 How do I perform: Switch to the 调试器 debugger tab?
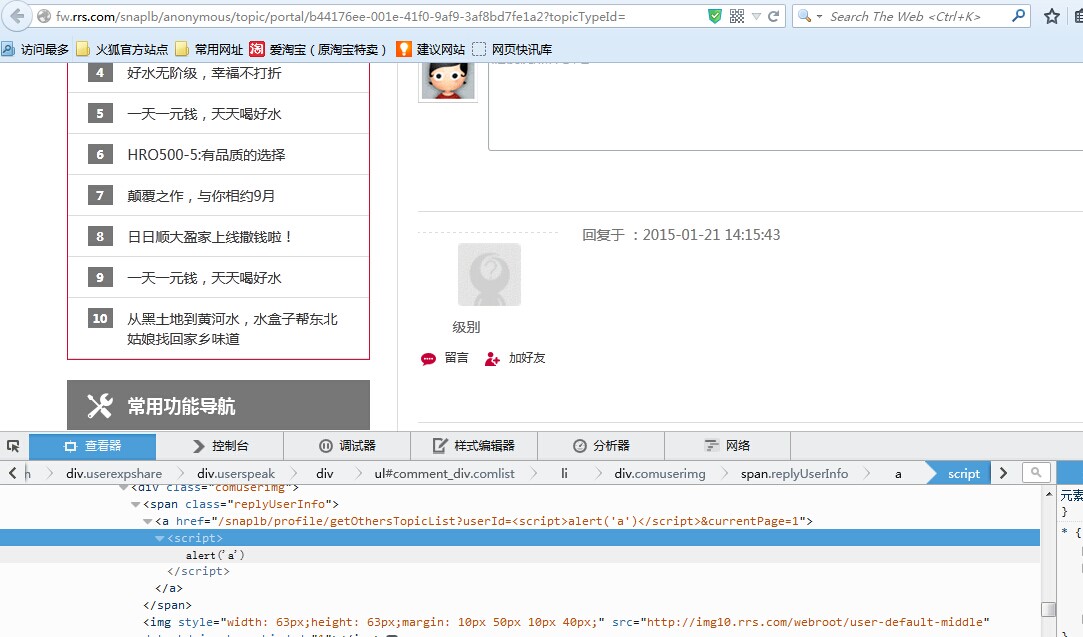click(x=347, y=446)
